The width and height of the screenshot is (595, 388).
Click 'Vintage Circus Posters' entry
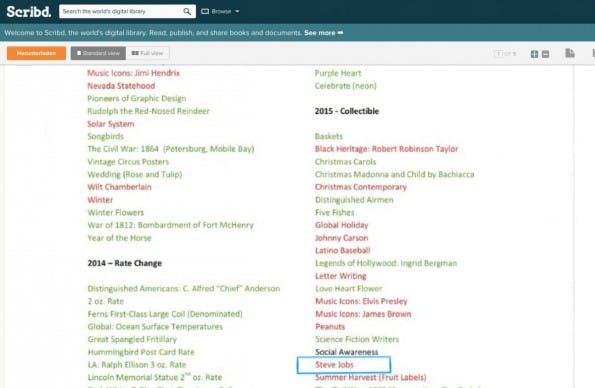[x=128, y=162]
